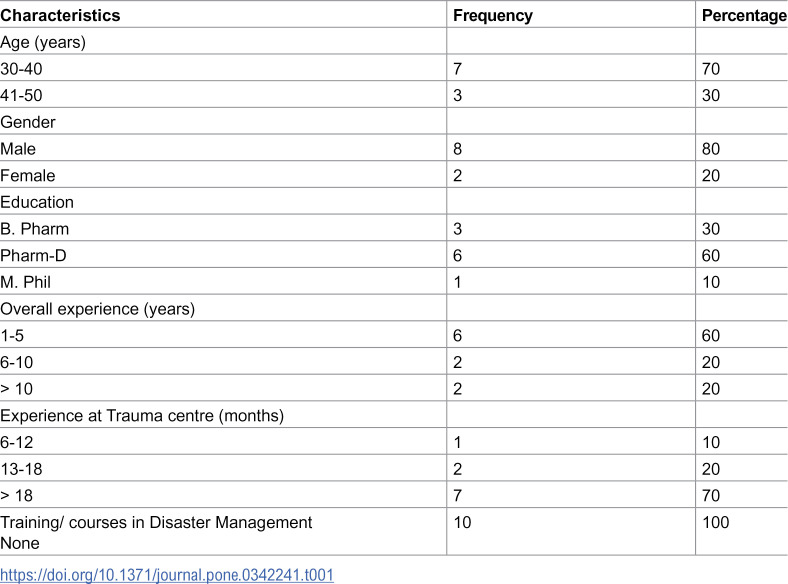Select the Pharm-D row label
The width and height of the screenshot is (788, 584).
[x=33, y=255]
